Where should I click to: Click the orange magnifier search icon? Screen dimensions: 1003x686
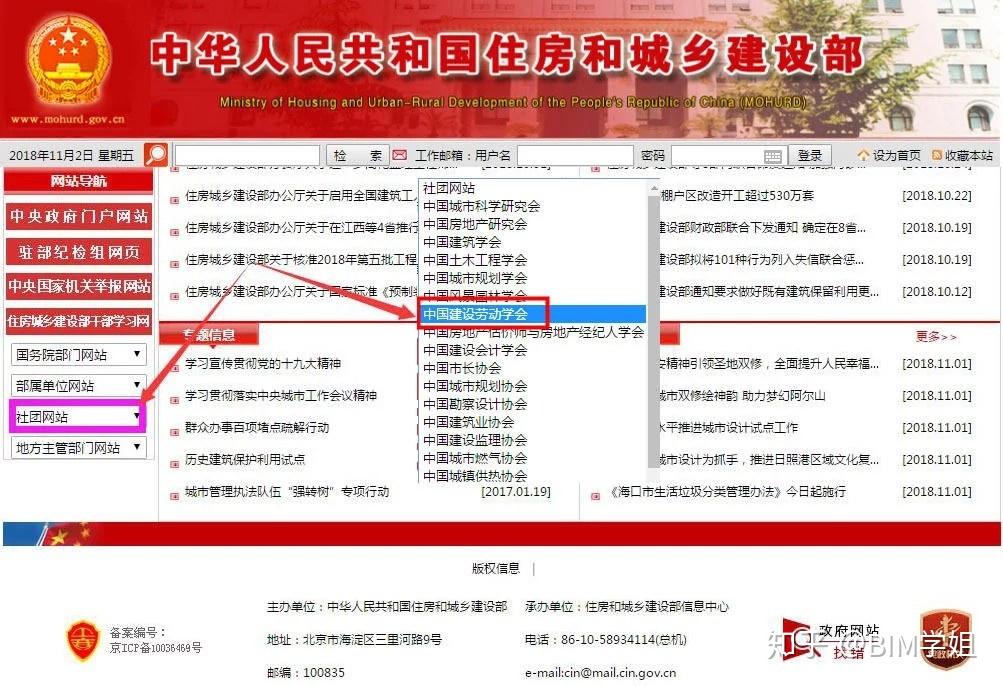point(156,154)
